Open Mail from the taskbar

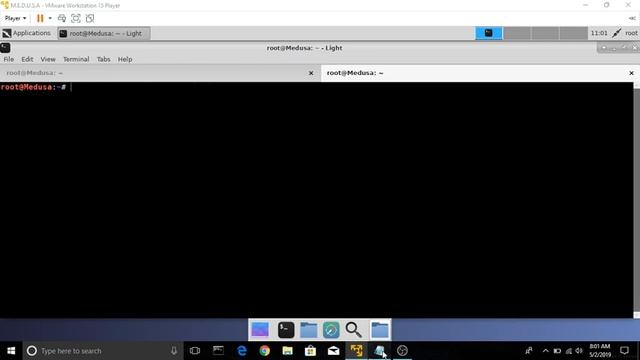333,351
